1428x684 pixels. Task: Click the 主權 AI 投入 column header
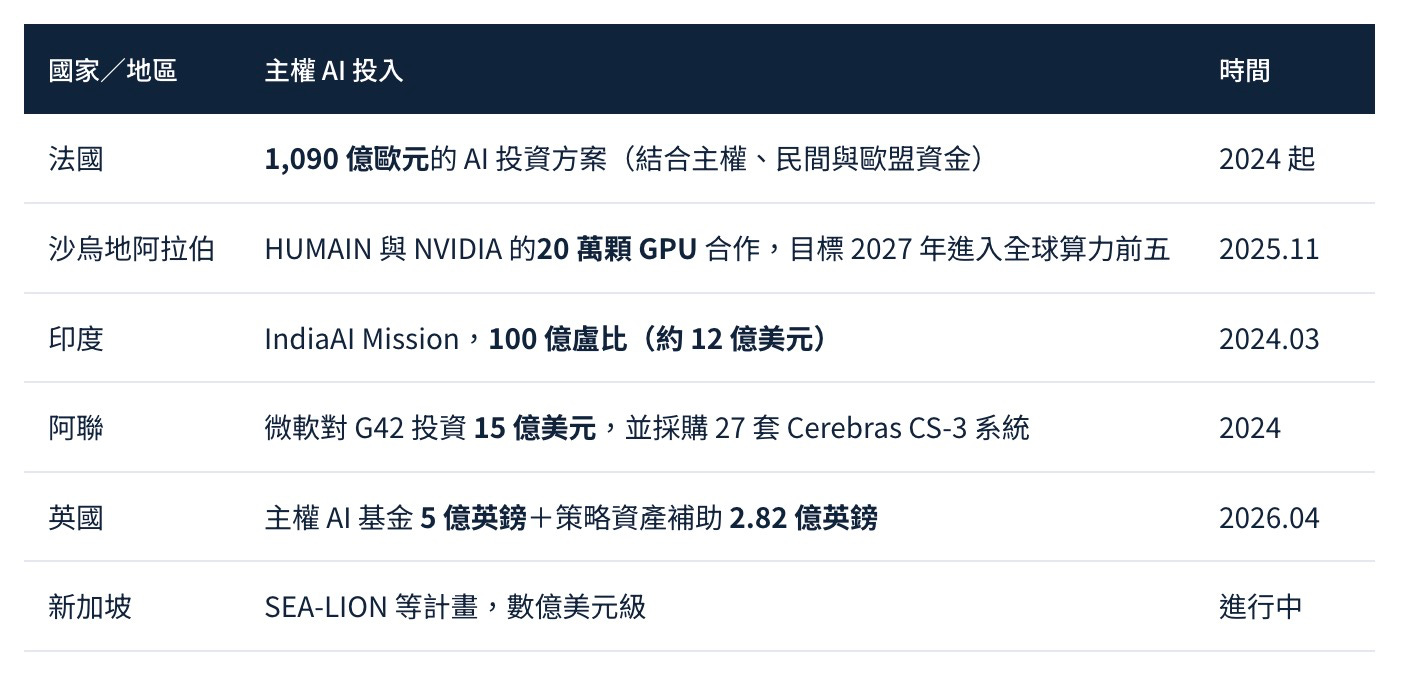[x=334, y=70]
